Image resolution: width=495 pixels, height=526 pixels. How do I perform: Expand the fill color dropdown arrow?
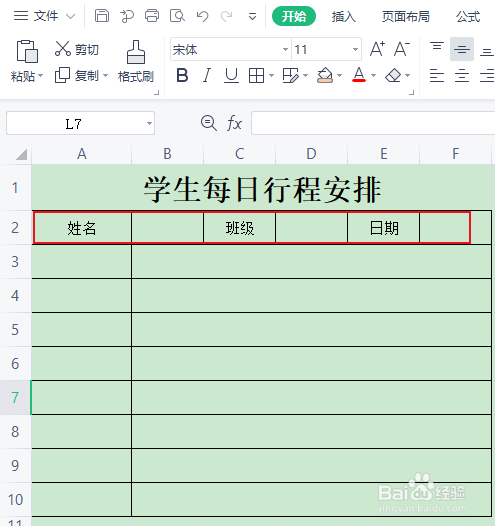pyautogui.click(x=339, y=75)
